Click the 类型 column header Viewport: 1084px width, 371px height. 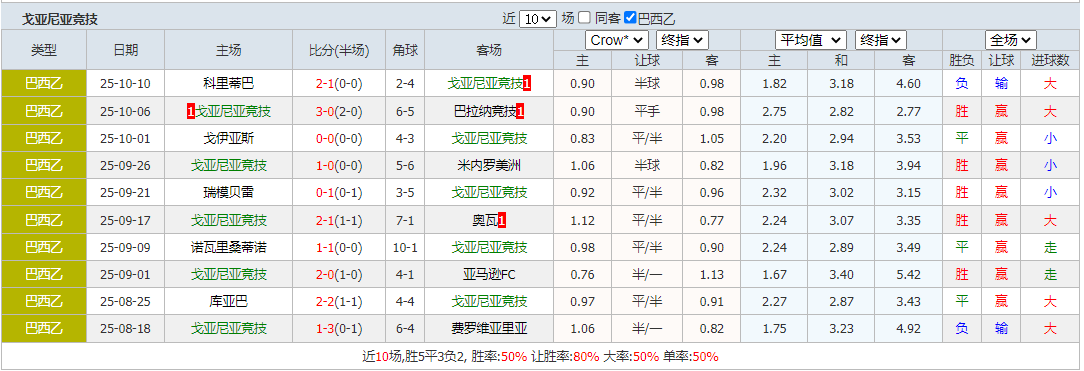44,50
